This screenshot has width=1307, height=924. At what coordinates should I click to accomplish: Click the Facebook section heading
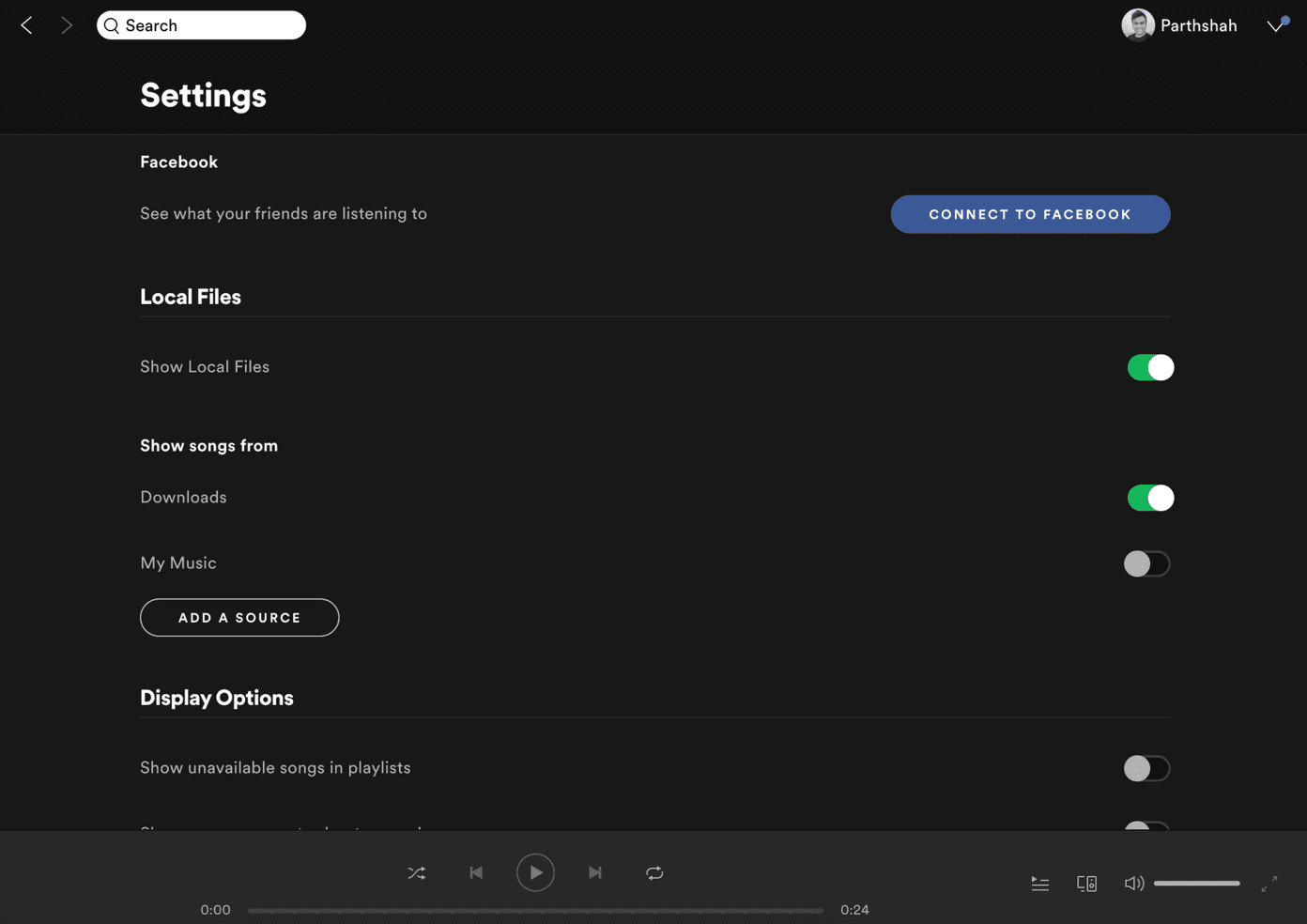tap(178, 162)
